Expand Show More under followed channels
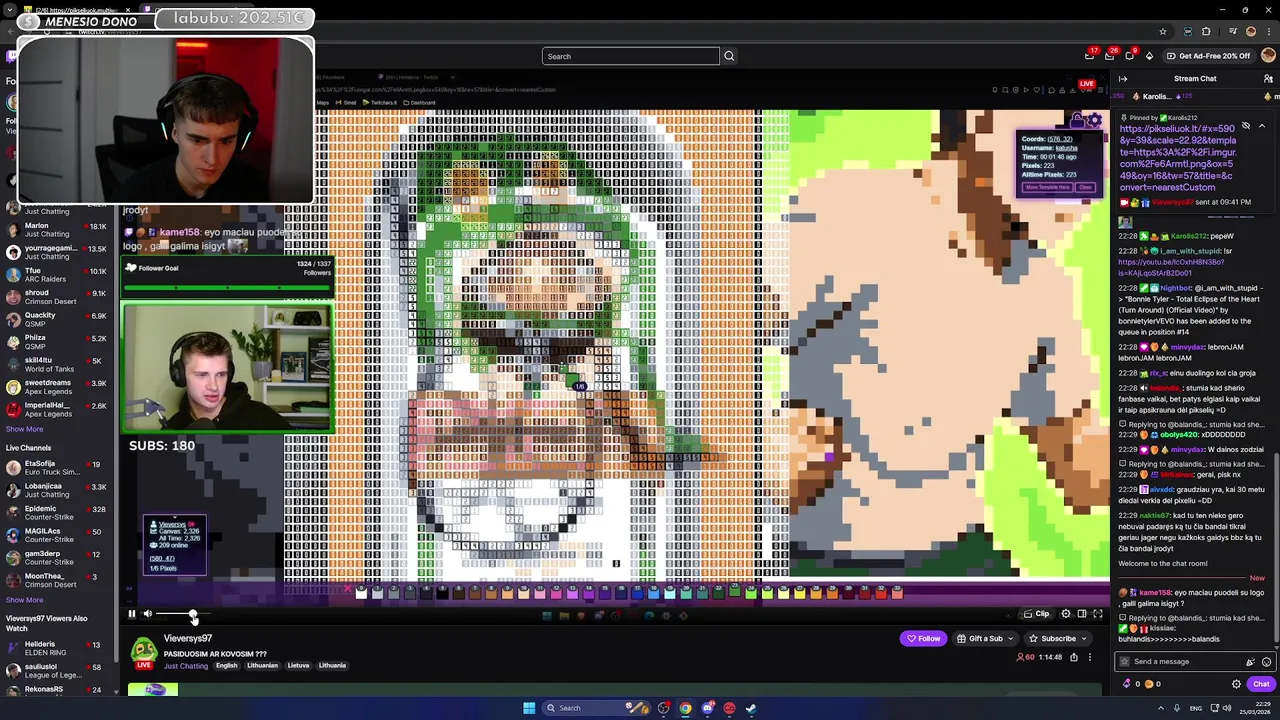1280x720 pixels. [24, 429]
